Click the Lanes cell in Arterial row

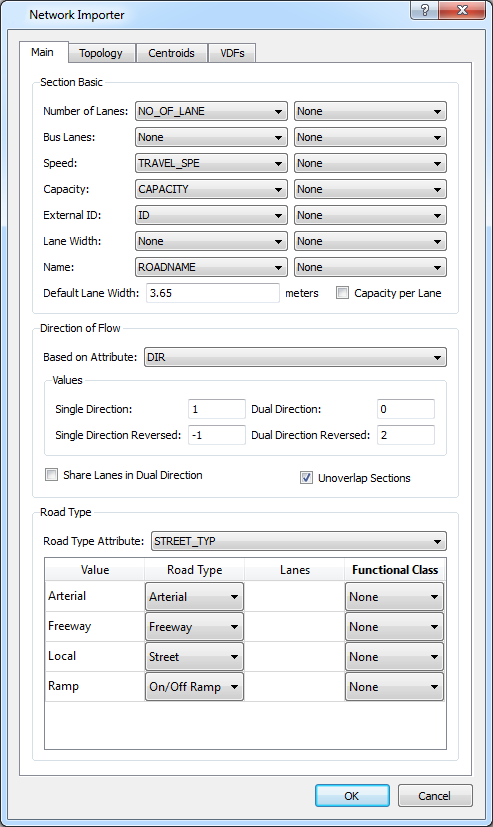coord(295,596)
